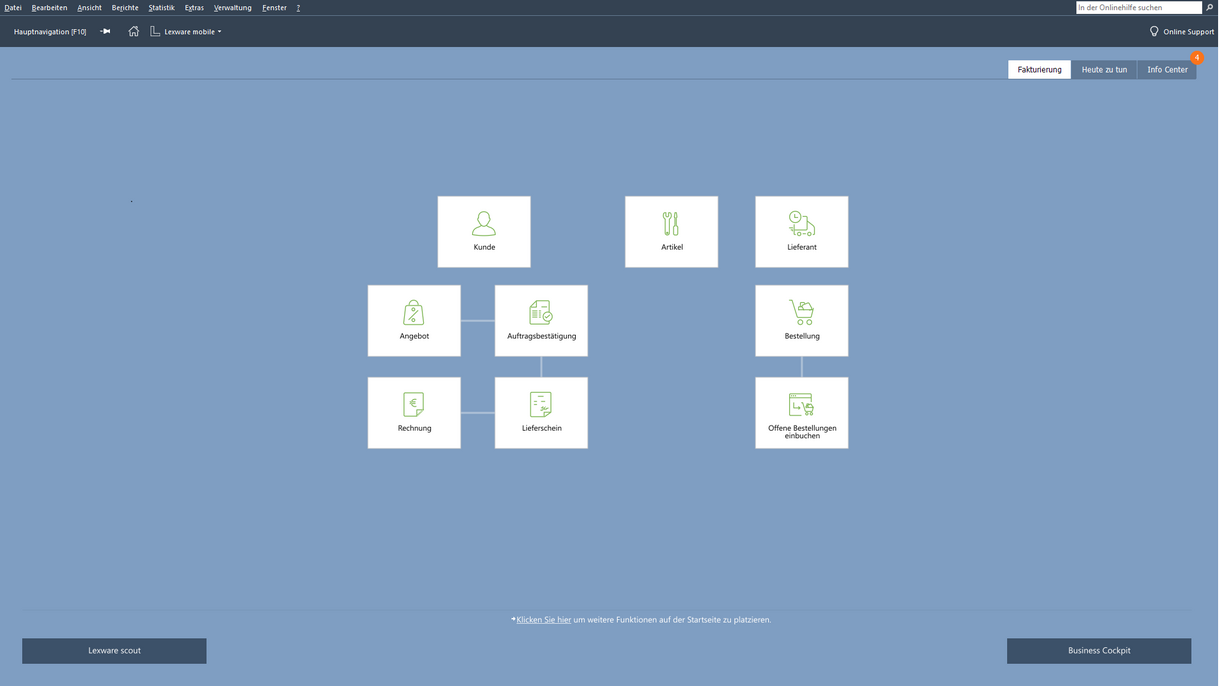
Task: Switch to the Heute zu tun tab
Action: (x=1104, y=69)
